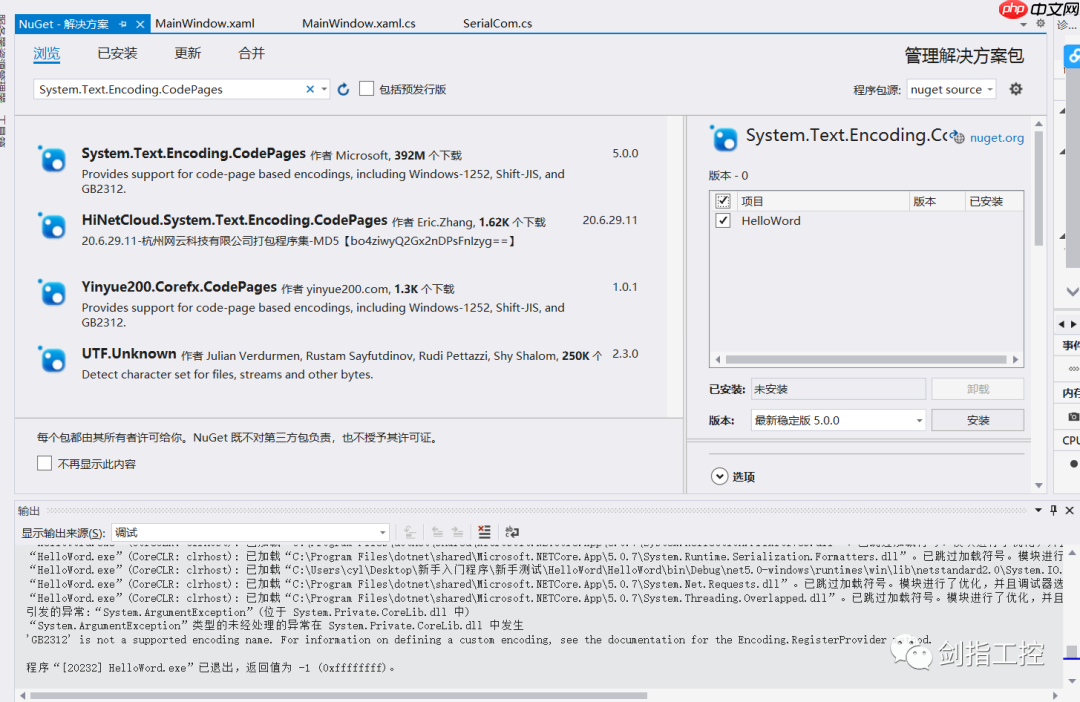The width and height of the screenshot is (1080, 702).
Task: Click the horizontal scrollbar of project list
Action: 866,359
